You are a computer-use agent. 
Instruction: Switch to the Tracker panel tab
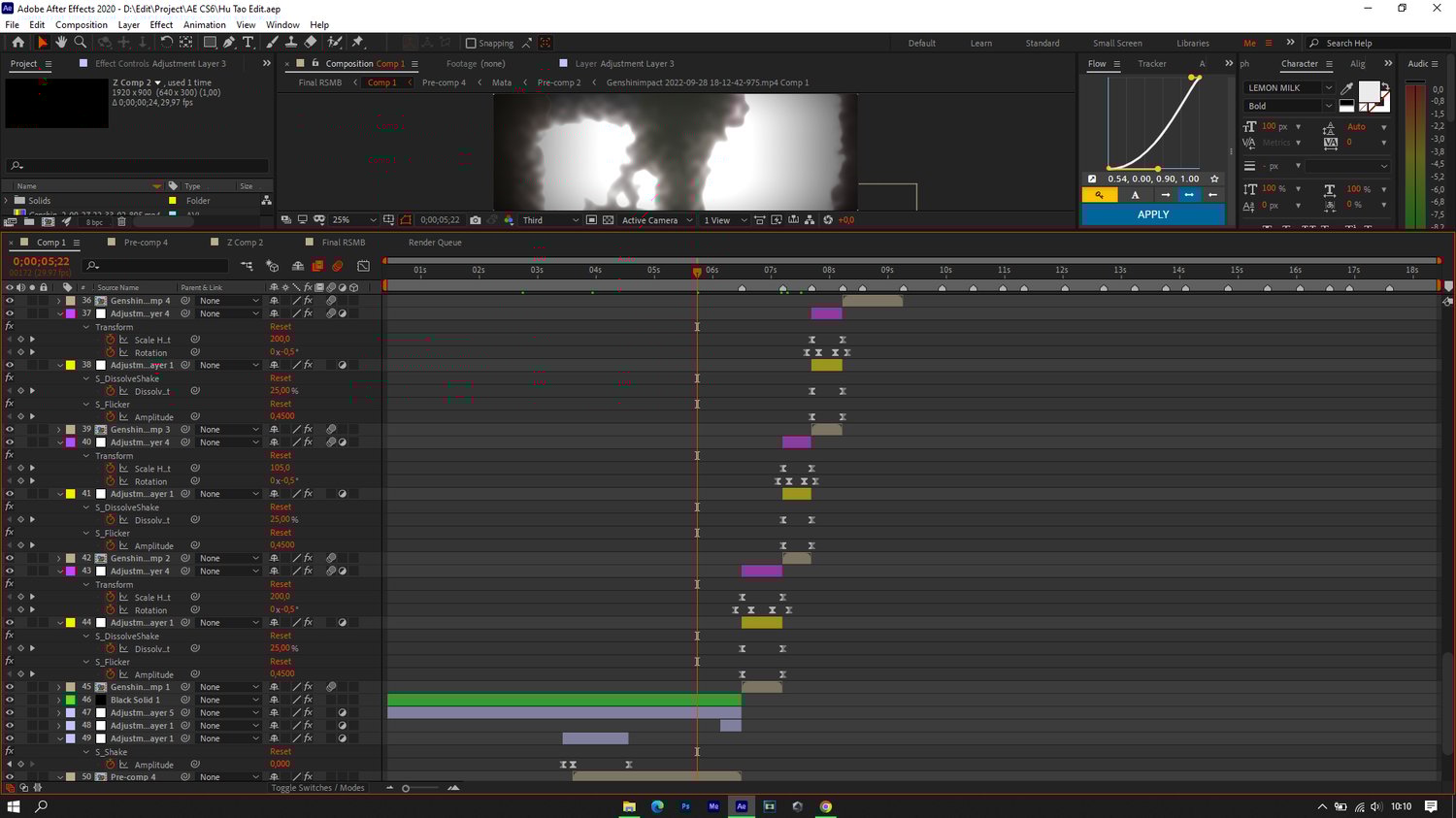(x=1152, y=64)
